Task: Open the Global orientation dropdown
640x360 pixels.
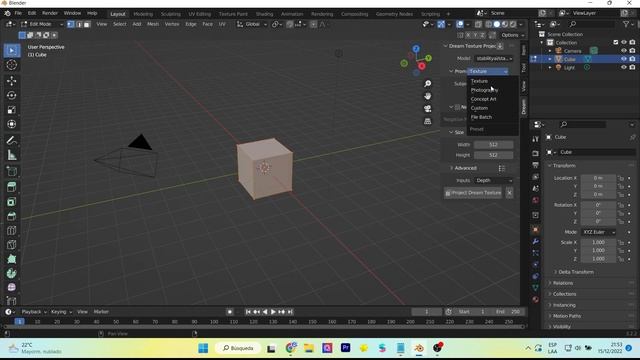Action: [252, 24]
